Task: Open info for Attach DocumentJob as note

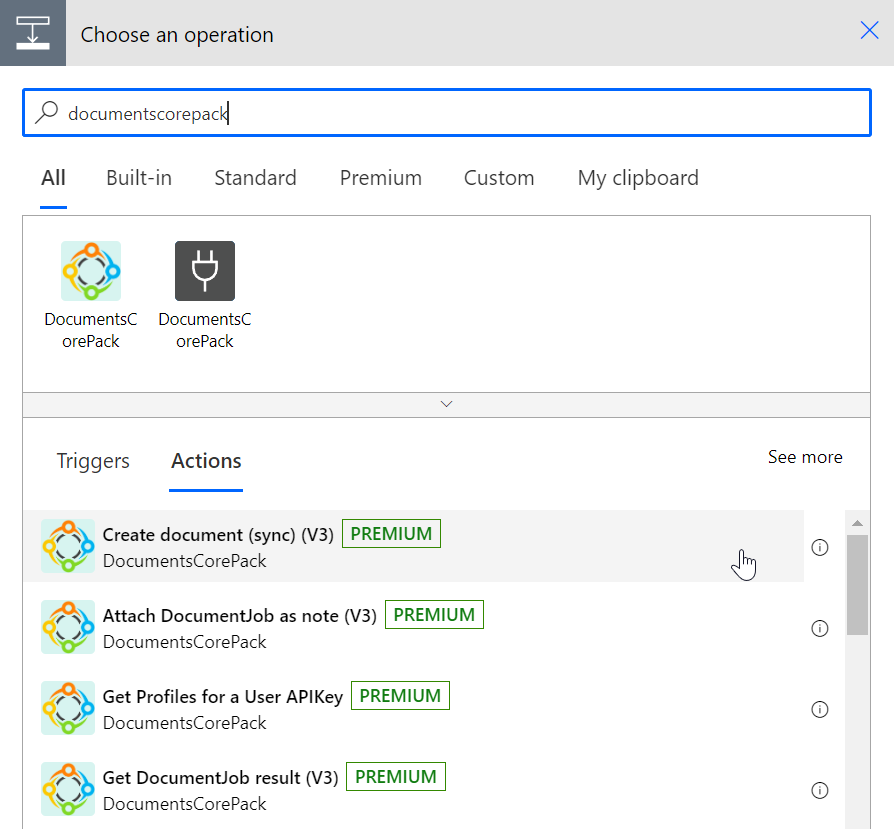Action: [819, 628]
